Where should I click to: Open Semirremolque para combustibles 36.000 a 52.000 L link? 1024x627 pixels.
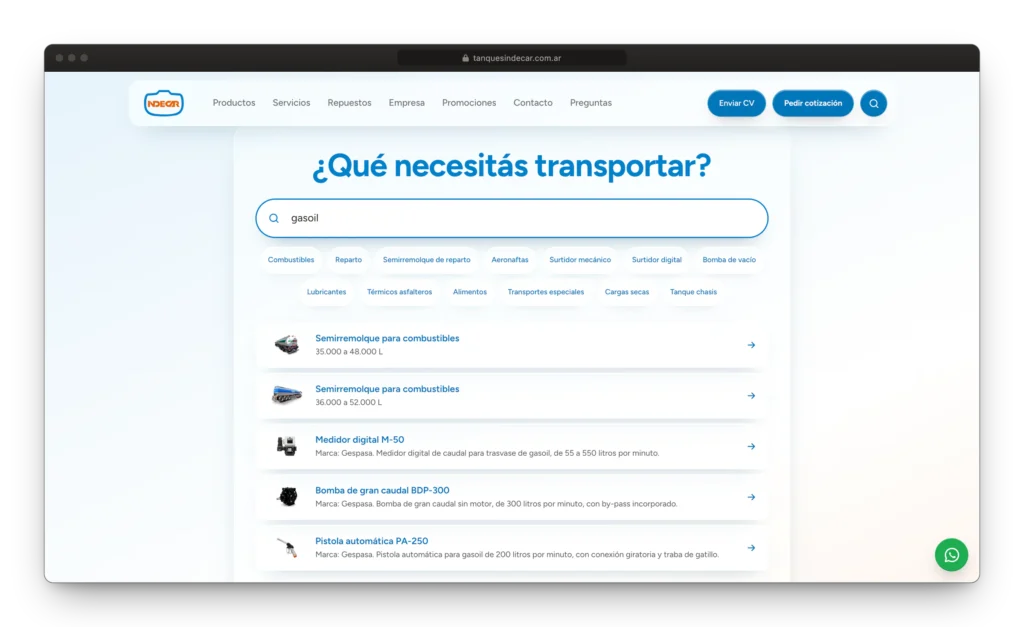click(387, 389)
